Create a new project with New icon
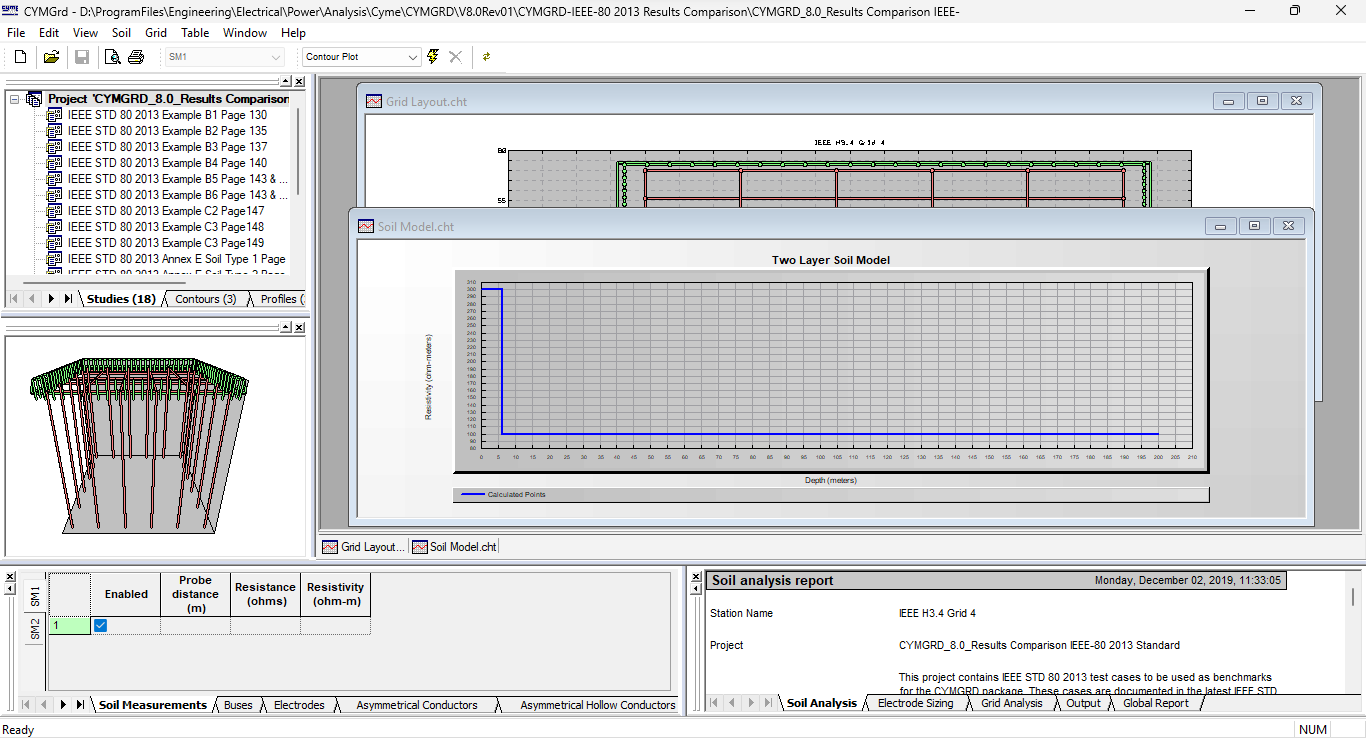This screenshot has width=1366, height=738. 20,57
